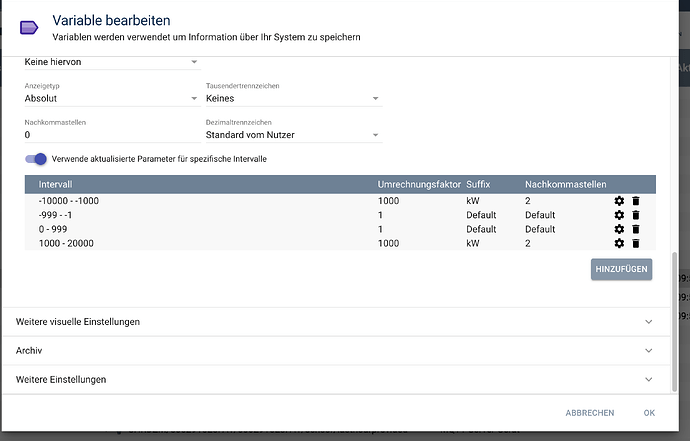
Task: Select the '0 - 999' interval text
Action: click(53, 229)
